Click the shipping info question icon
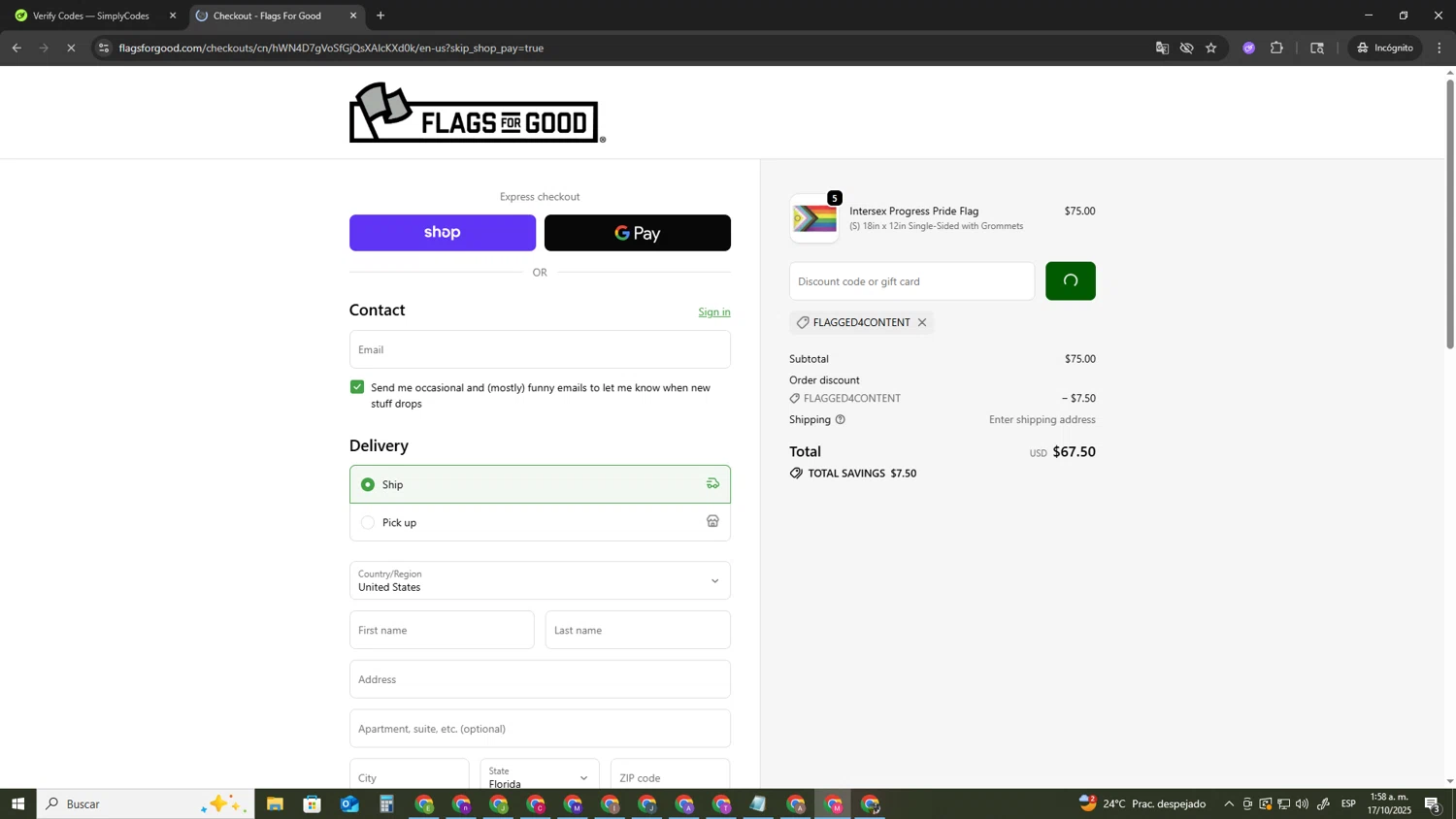Image resolution: width=1456 pixels, height=819 pixels. [841, 420]
